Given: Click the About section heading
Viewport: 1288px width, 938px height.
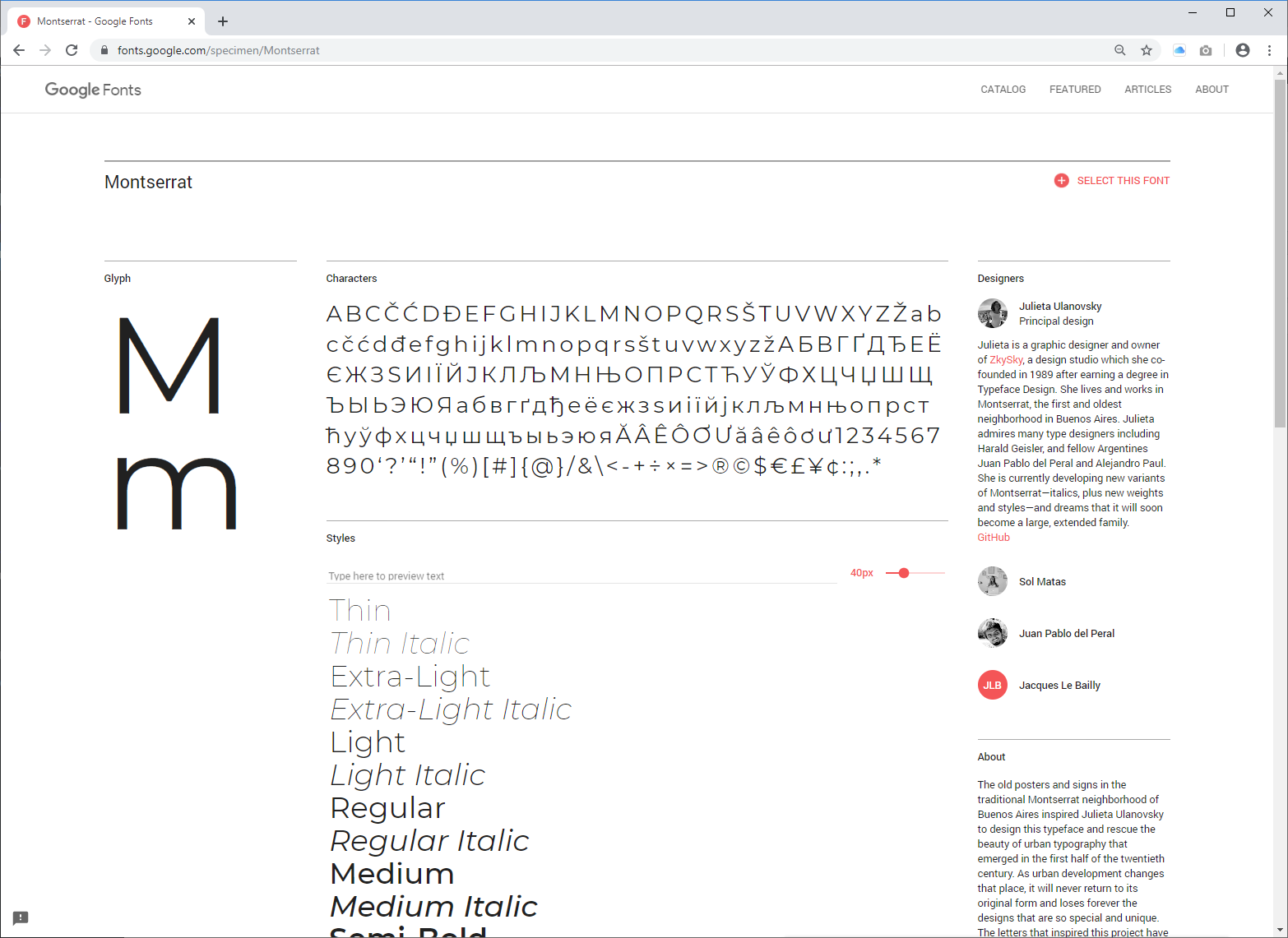Looking at the screenshot, I should pyautogui.click(x=991, y=757).
